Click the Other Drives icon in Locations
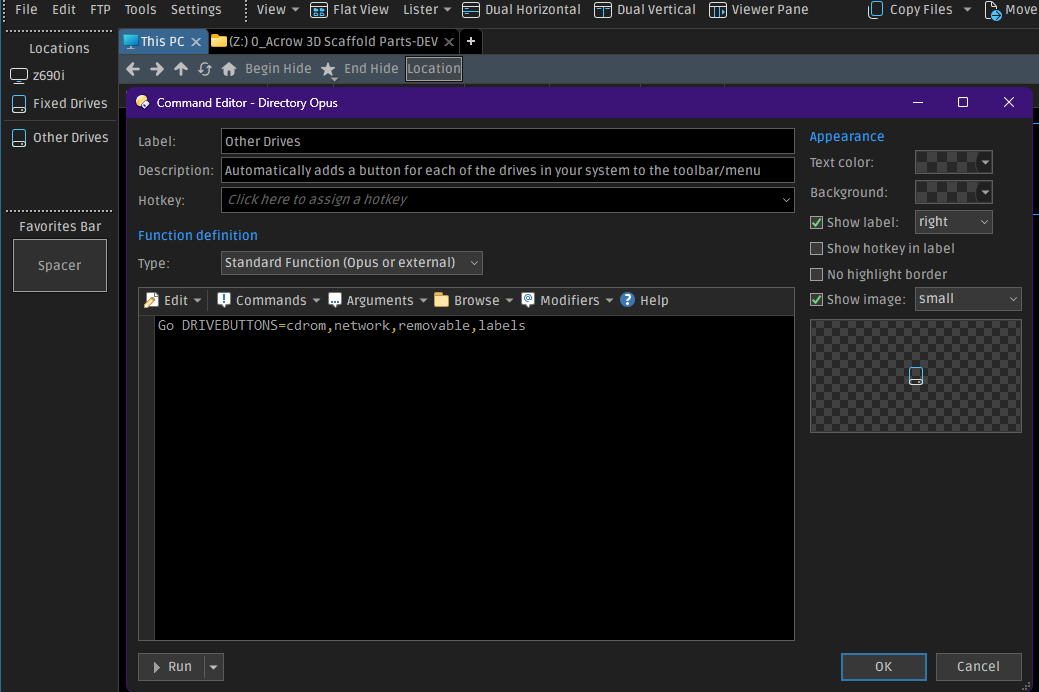This screenshot has width=1039, height=692. point(19,138)
